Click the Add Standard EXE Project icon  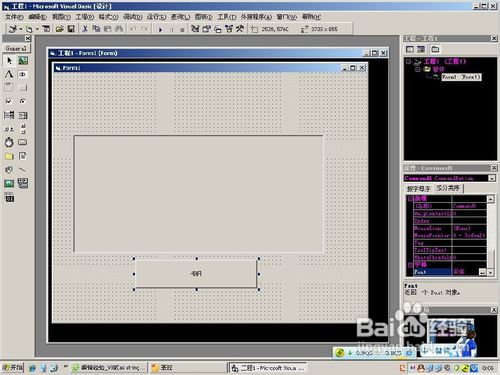point(13,29)
